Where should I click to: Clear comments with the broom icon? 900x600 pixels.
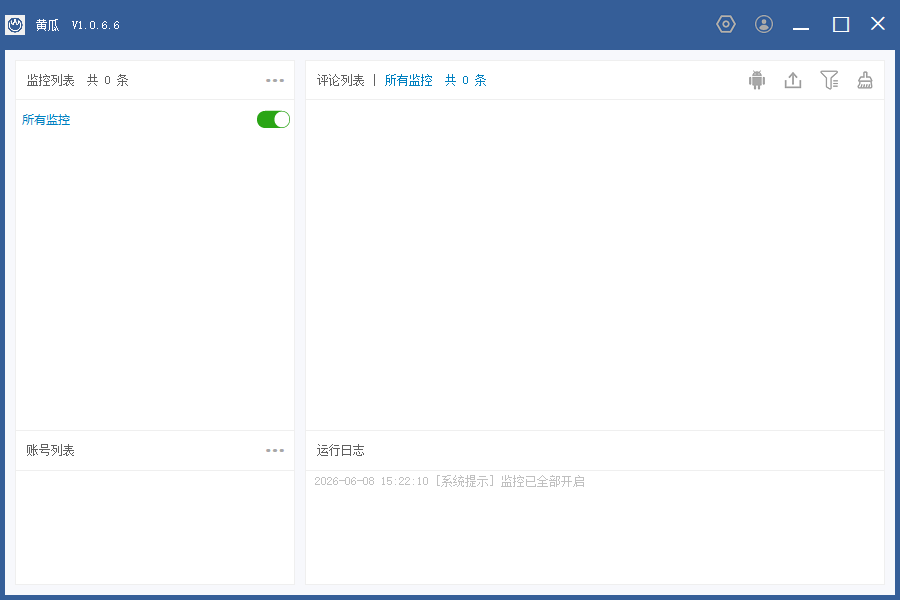pyautogui.click(x=865, y=80)
